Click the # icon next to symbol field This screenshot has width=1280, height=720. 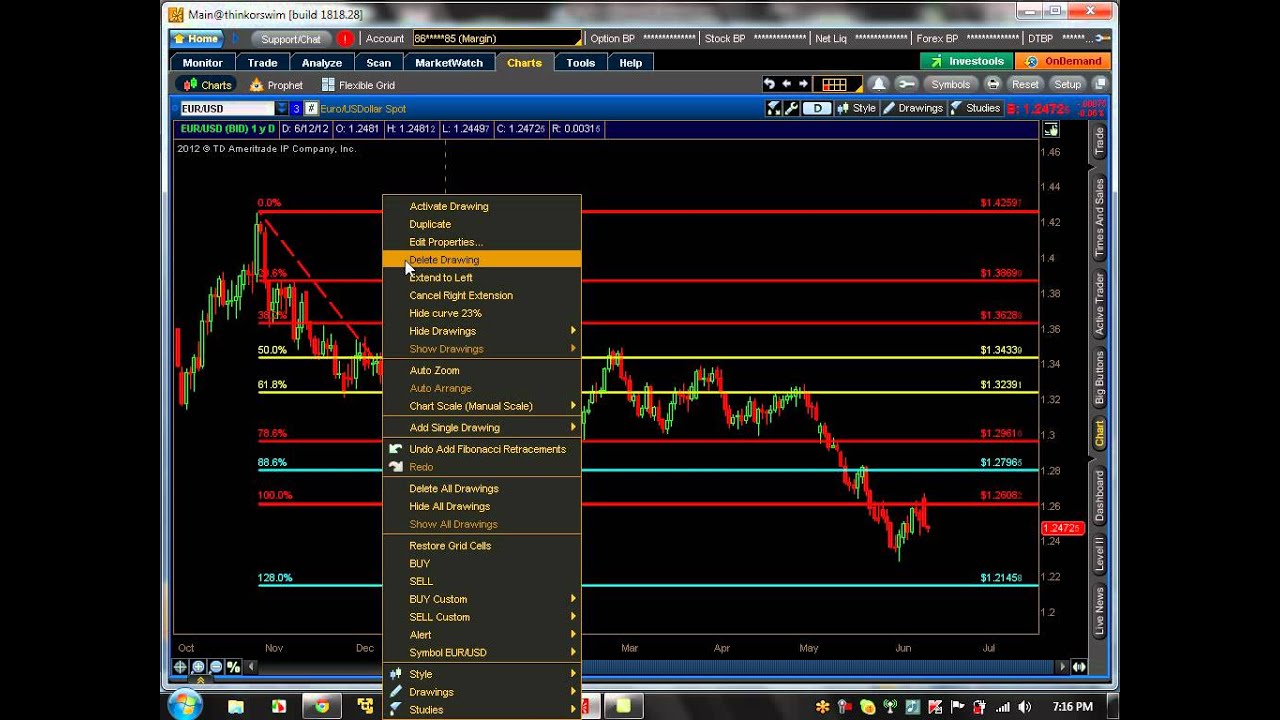click(311, 108)
